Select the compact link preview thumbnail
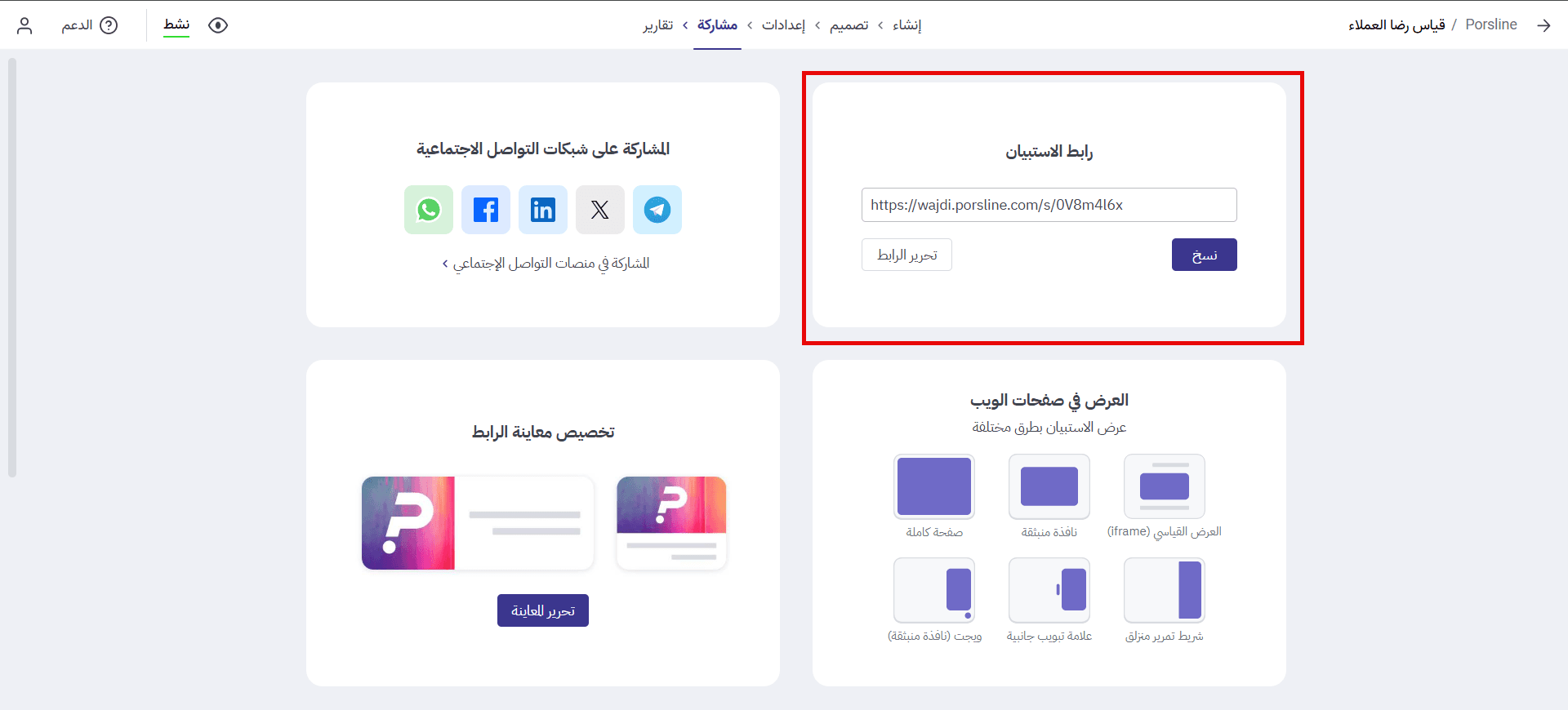 click(x=671, y=523)
